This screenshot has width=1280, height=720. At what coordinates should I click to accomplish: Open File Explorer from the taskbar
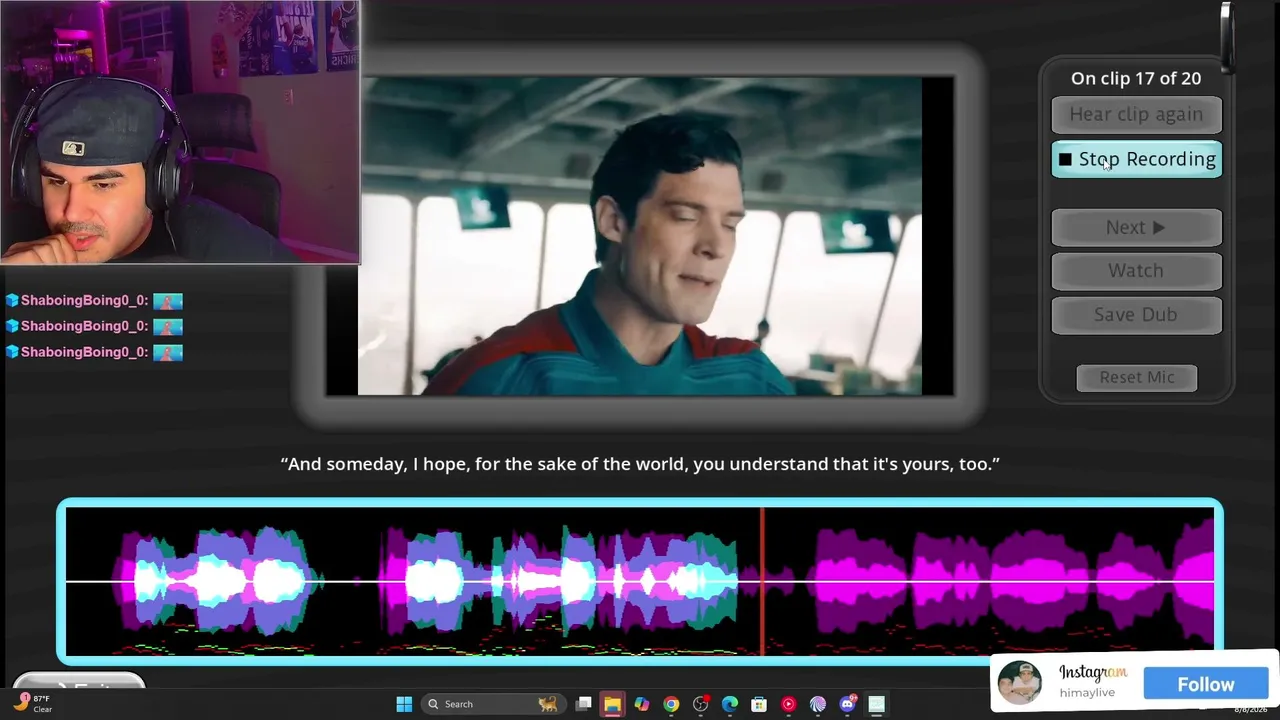(x=612, y=704)
